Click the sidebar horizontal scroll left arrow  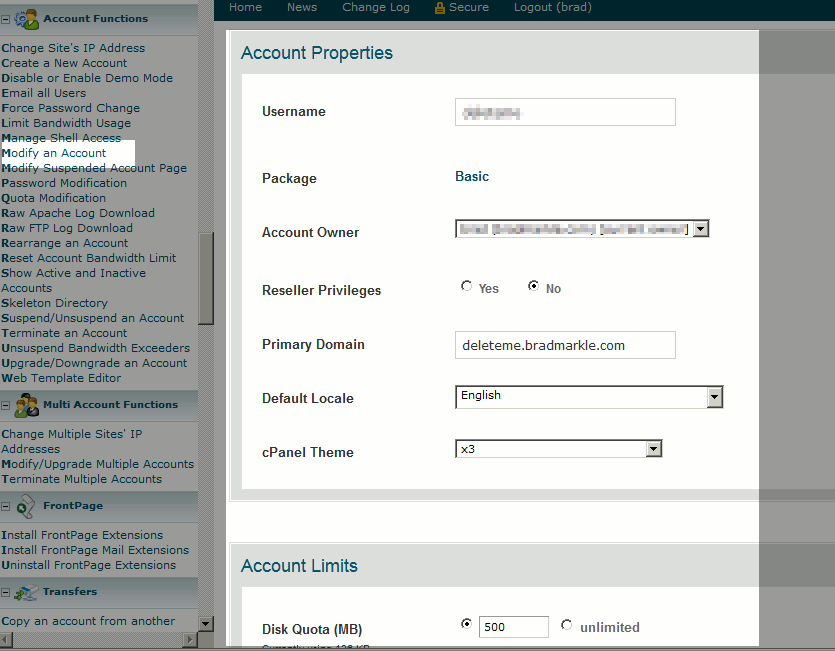pos(5,639)
